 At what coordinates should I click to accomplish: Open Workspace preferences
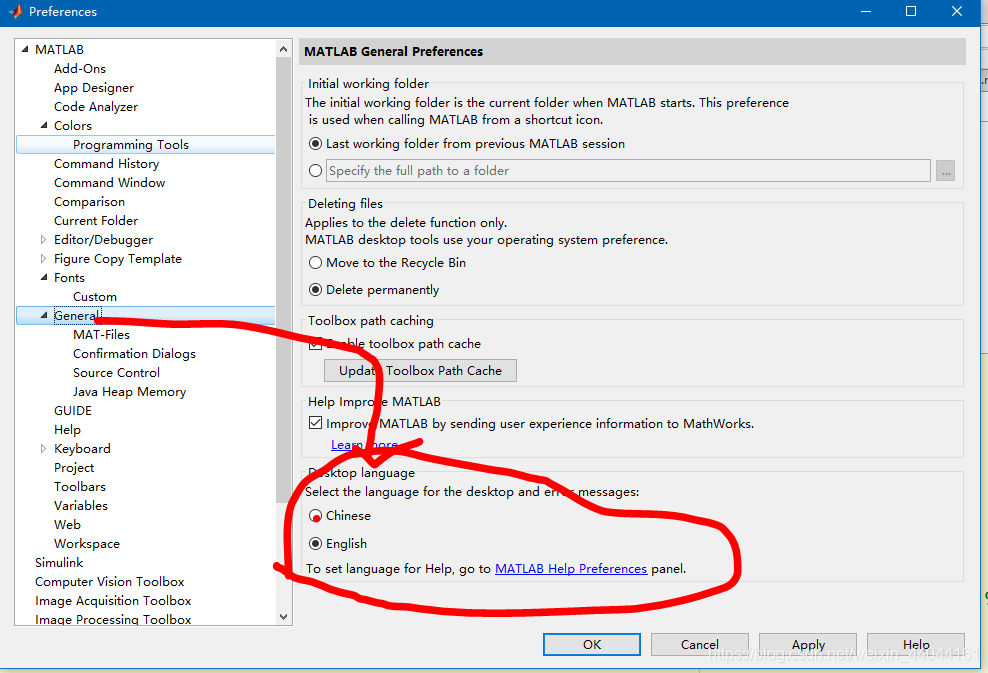pyautogui.click(x=87, y=544)
